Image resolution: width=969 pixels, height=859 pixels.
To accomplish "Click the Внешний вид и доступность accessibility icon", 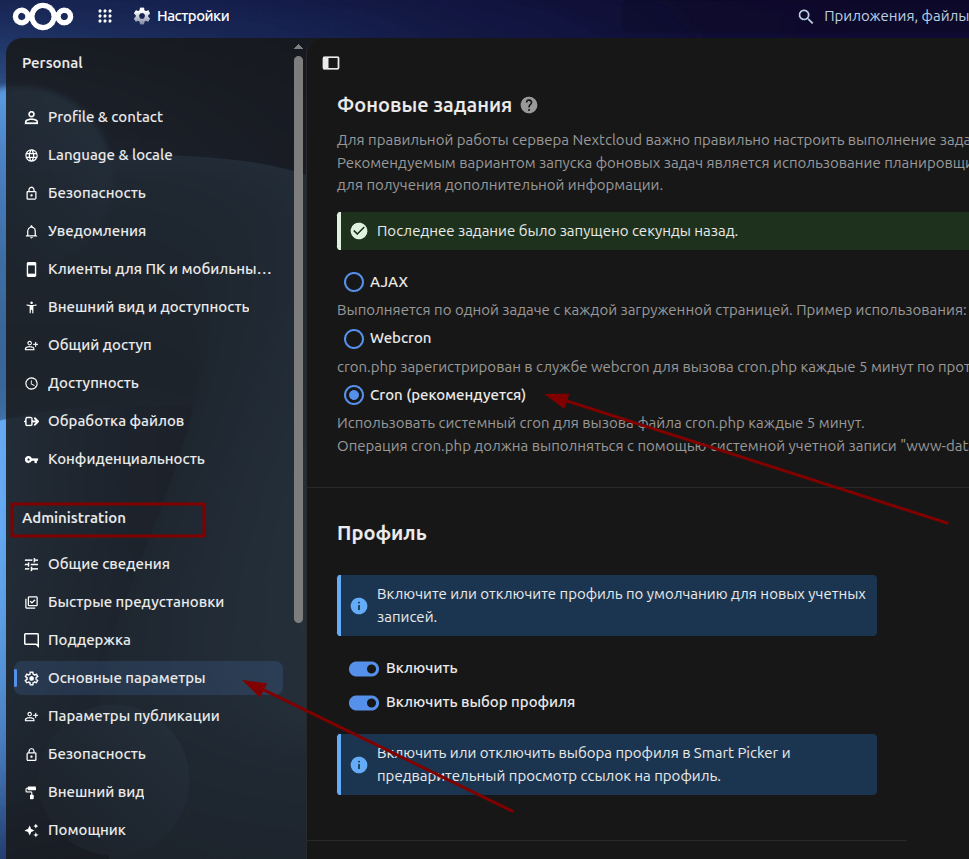I will tap(32, 307).
